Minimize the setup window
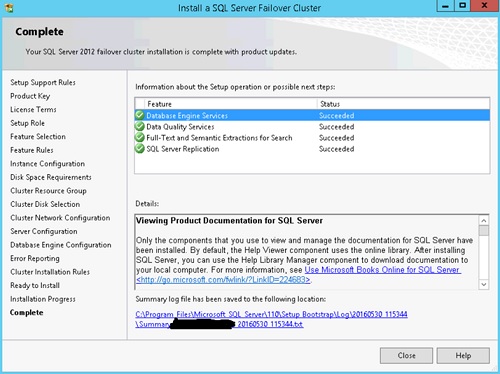This screenshot has width=500, height=374. click(x=445, y=6)
